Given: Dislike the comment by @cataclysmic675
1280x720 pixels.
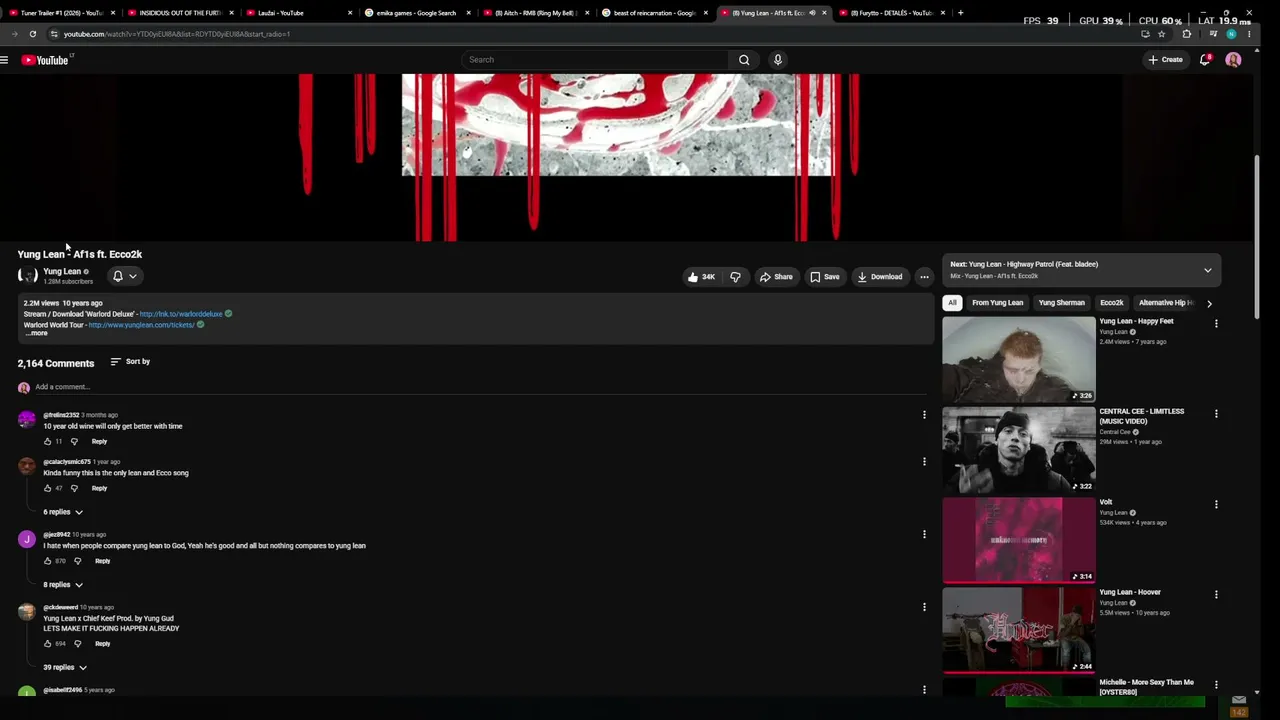Looking at the screenshot, I should click(74, 488).
